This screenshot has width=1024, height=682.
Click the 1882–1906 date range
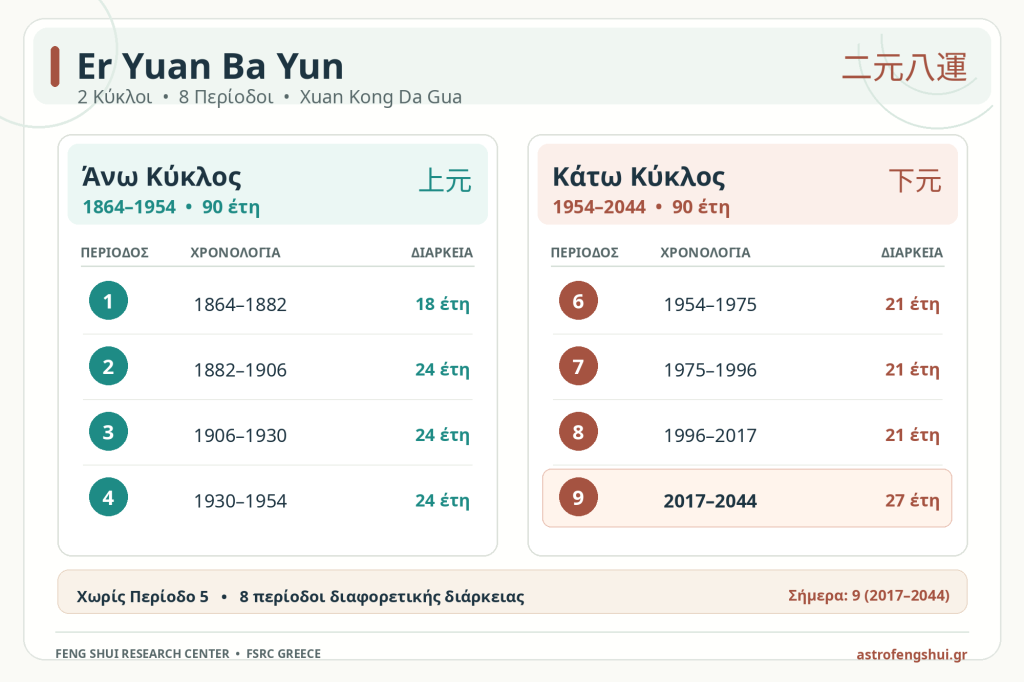[x=240, y=370]
